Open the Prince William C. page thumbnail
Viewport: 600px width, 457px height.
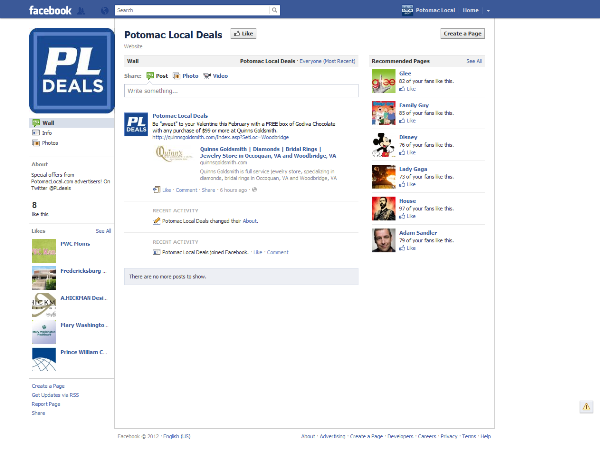point(44,359)
